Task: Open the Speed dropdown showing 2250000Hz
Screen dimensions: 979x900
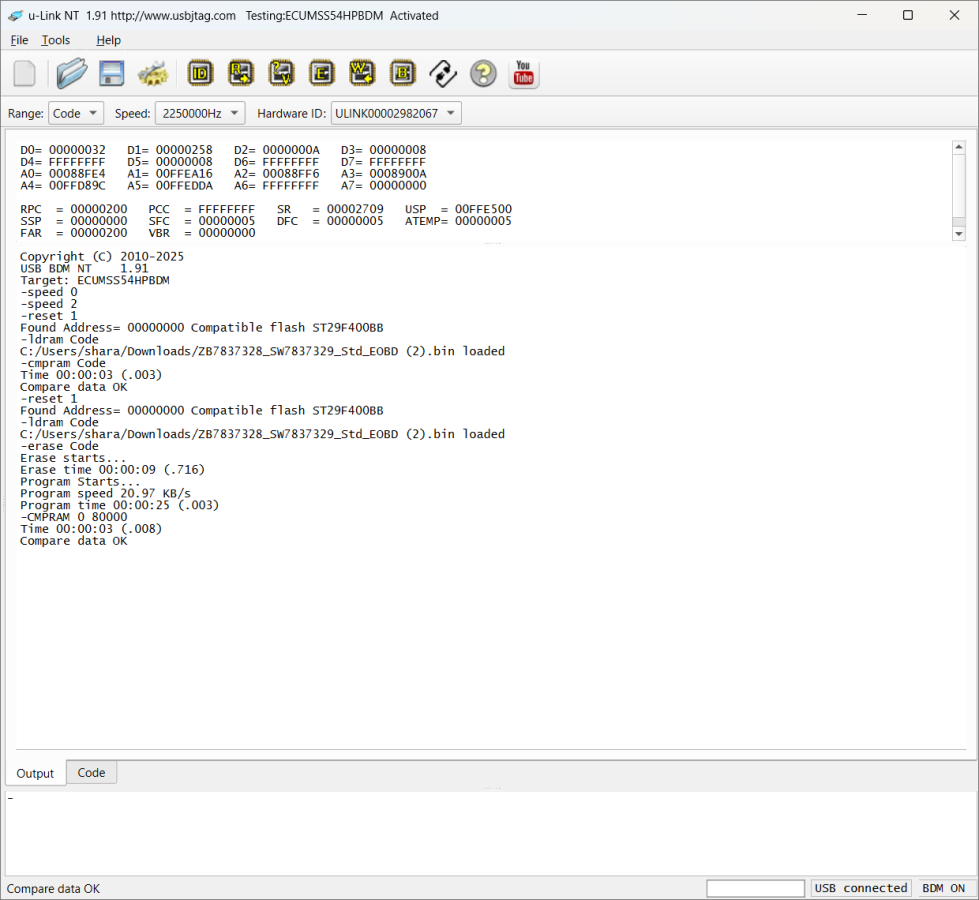Action: pos(200,114)
